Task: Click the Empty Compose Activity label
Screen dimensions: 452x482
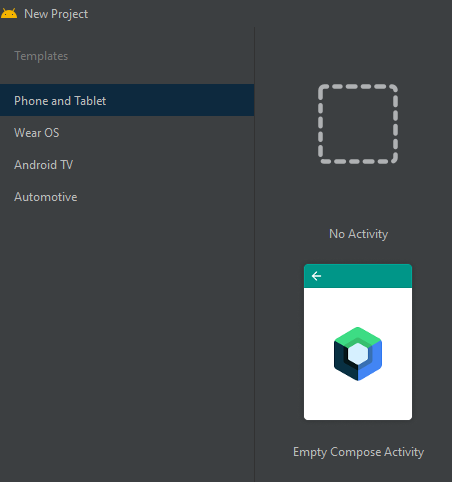Action: 358,452
